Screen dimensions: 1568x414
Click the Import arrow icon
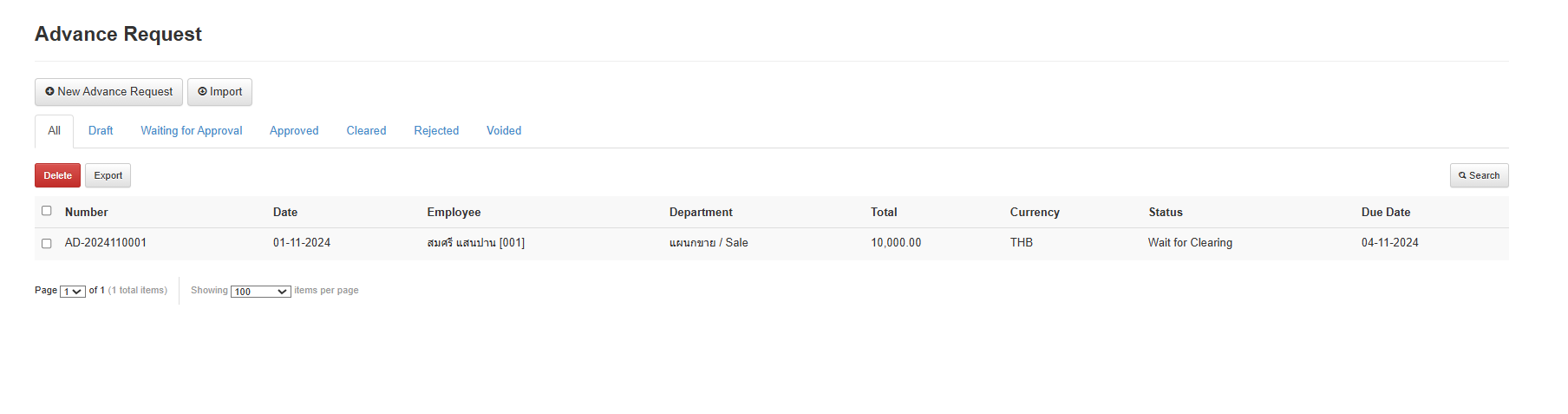202,92
